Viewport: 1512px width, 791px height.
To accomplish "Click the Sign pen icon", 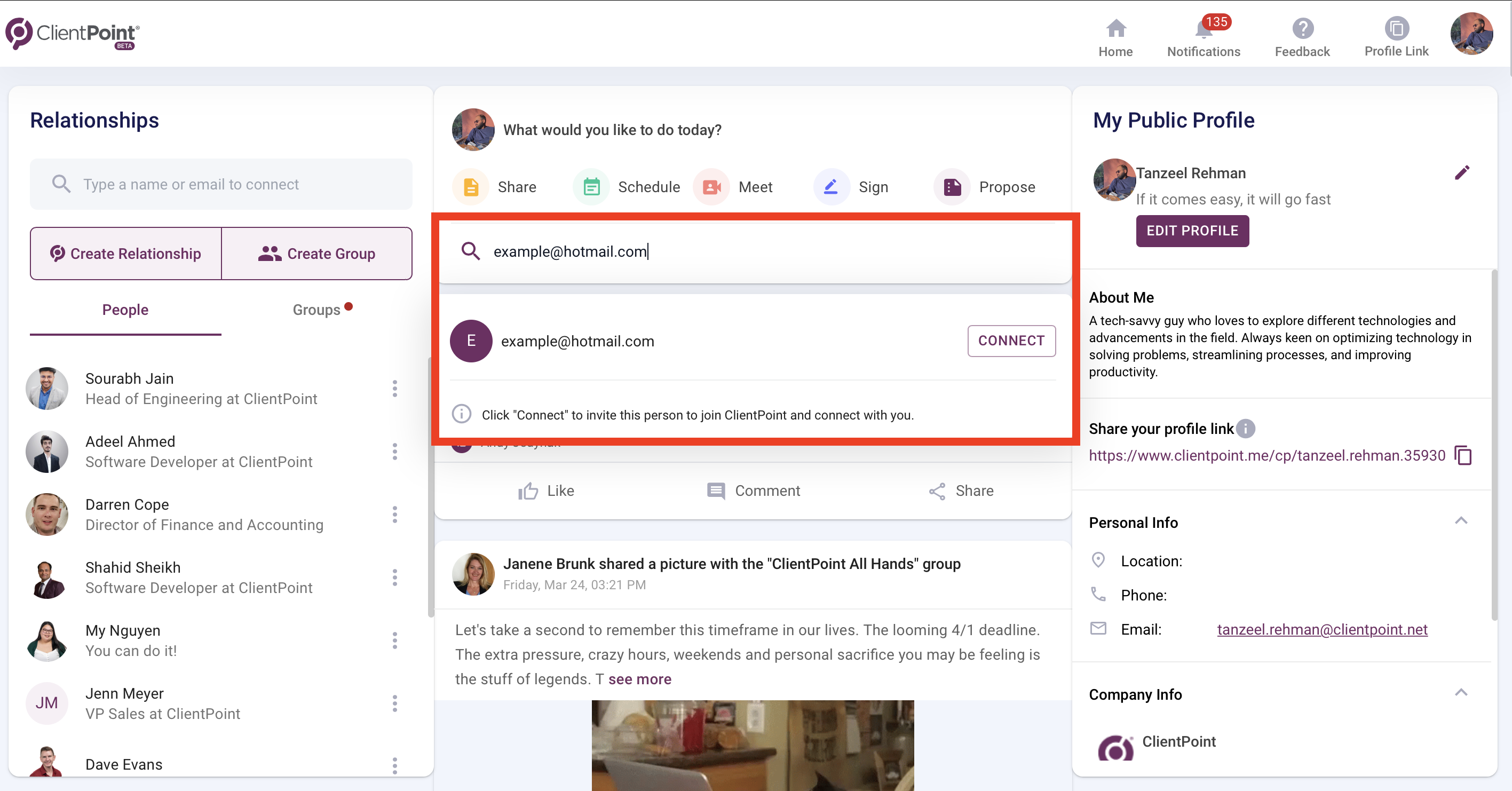I will [831, 187].
